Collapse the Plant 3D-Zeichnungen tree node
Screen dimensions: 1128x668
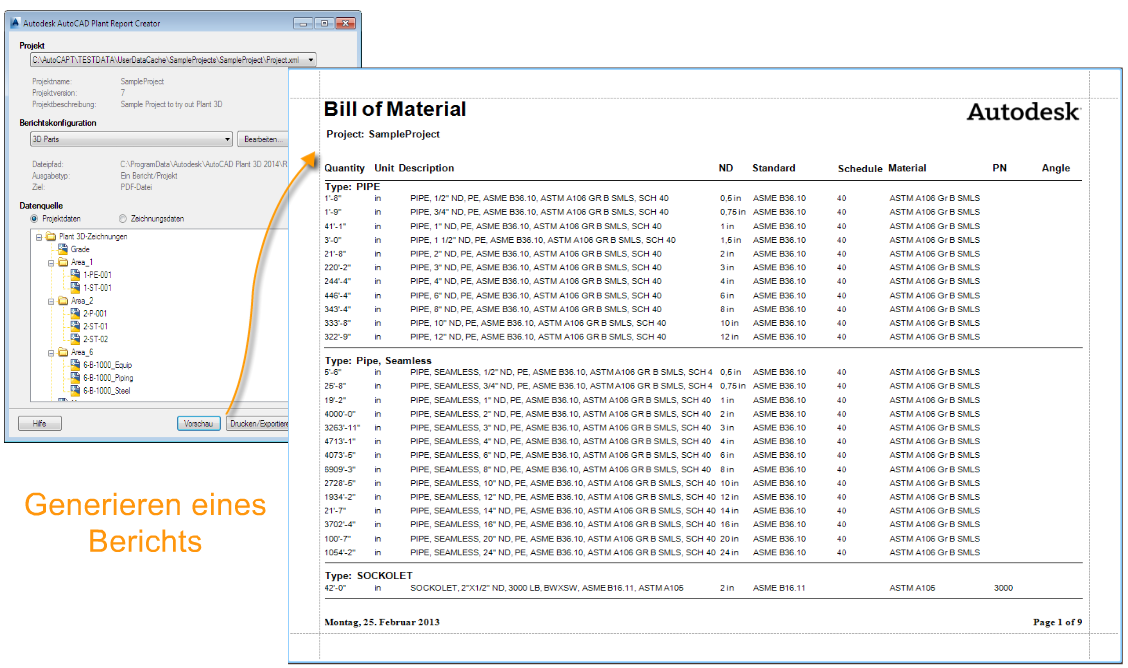[x=39, y=237]
